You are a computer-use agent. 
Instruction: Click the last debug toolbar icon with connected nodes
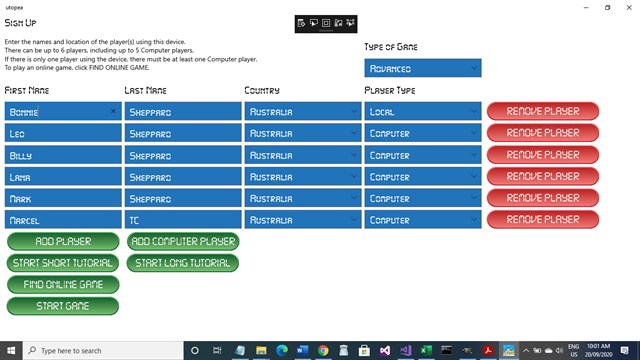(x=350, y=23)
